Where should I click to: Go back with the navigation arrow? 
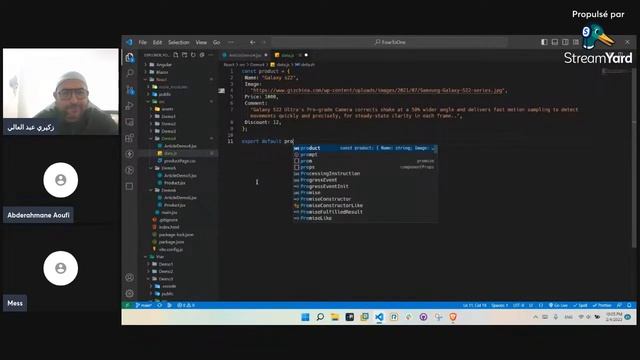tap(253, 42)
